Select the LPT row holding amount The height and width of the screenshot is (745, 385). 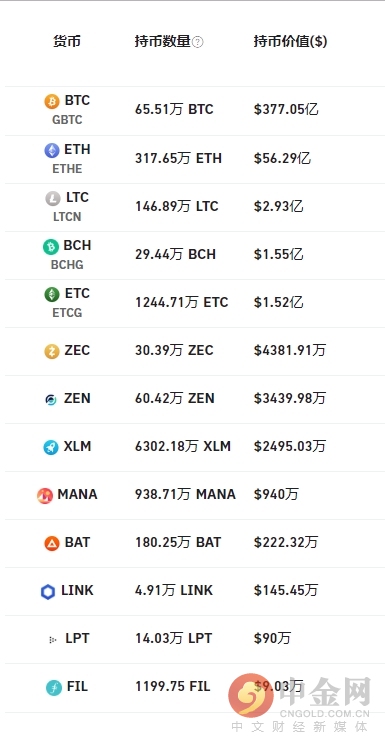click(173, 639)
